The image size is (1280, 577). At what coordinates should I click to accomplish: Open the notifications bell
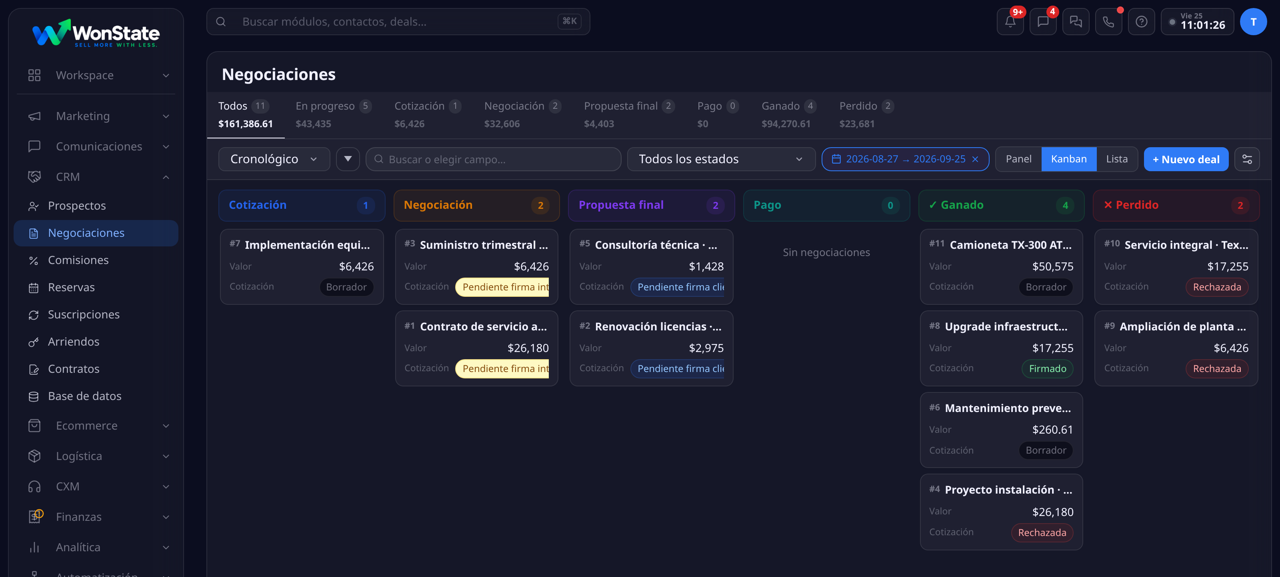(1010, 21)
